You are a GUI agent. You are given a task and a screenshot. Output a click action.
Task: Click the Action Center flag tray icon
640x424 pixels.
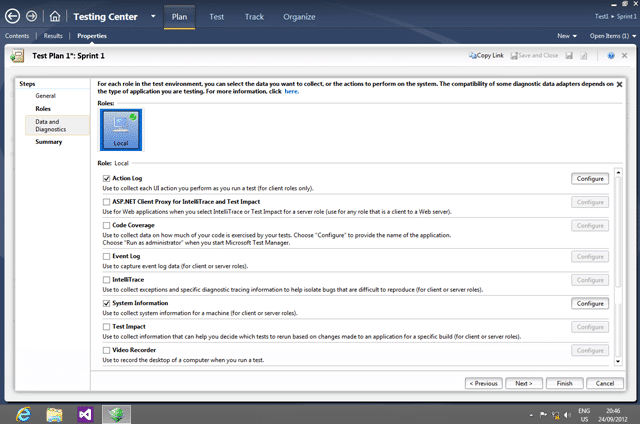tap(543, 415)
